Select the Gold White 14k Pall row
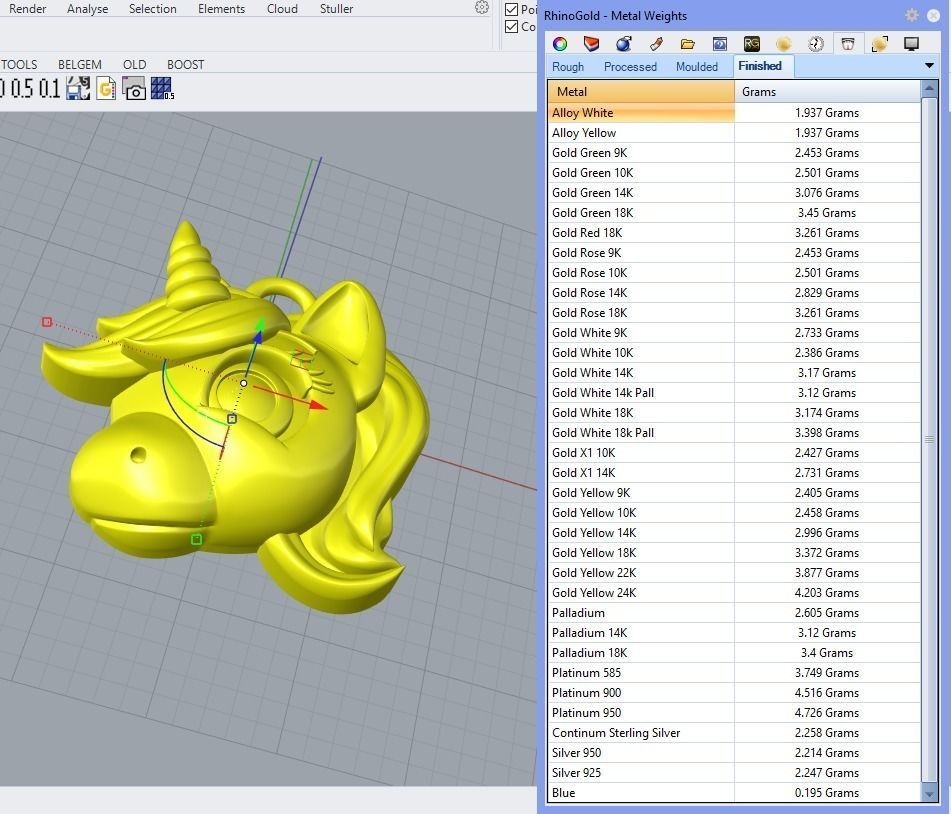Viewport: 951px width, 814px height. click(734, 393)
